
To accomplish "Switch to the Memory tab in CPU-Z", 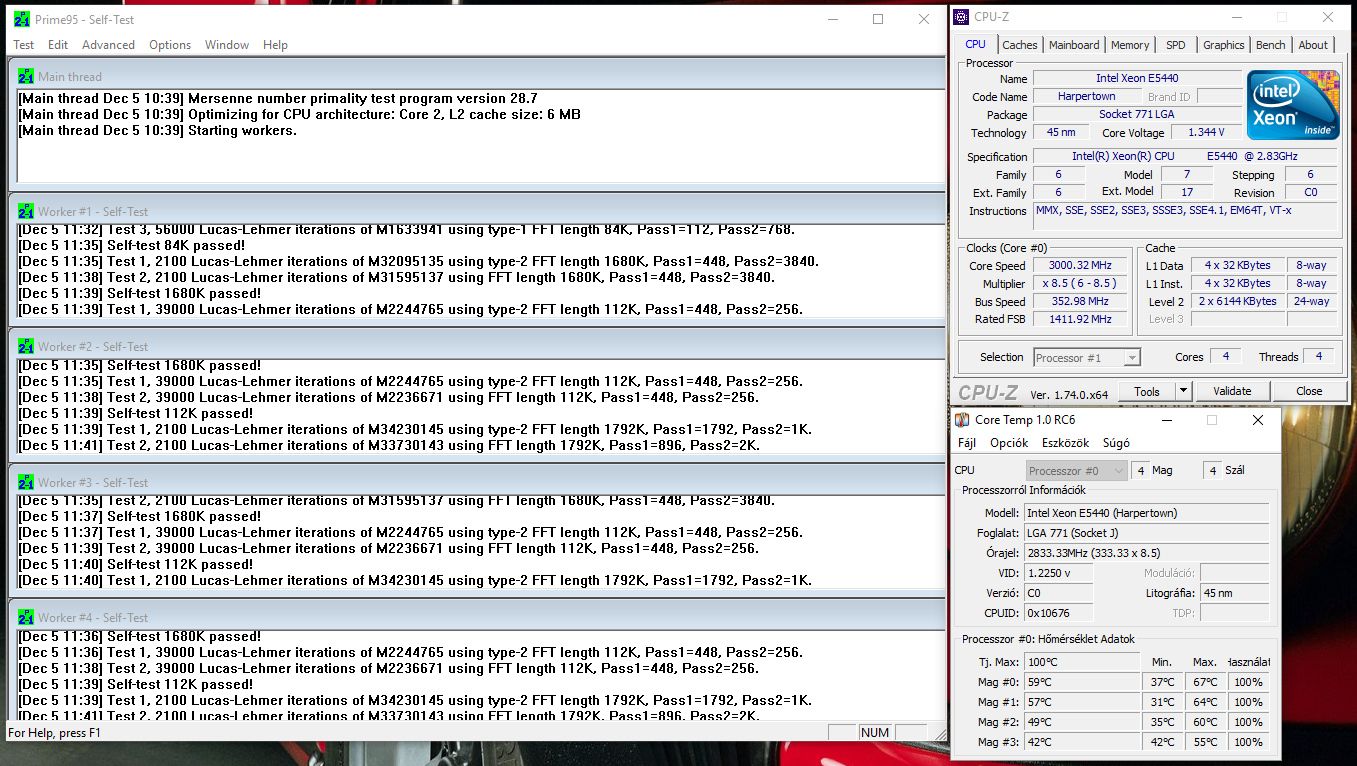I will pos(1130,45).
